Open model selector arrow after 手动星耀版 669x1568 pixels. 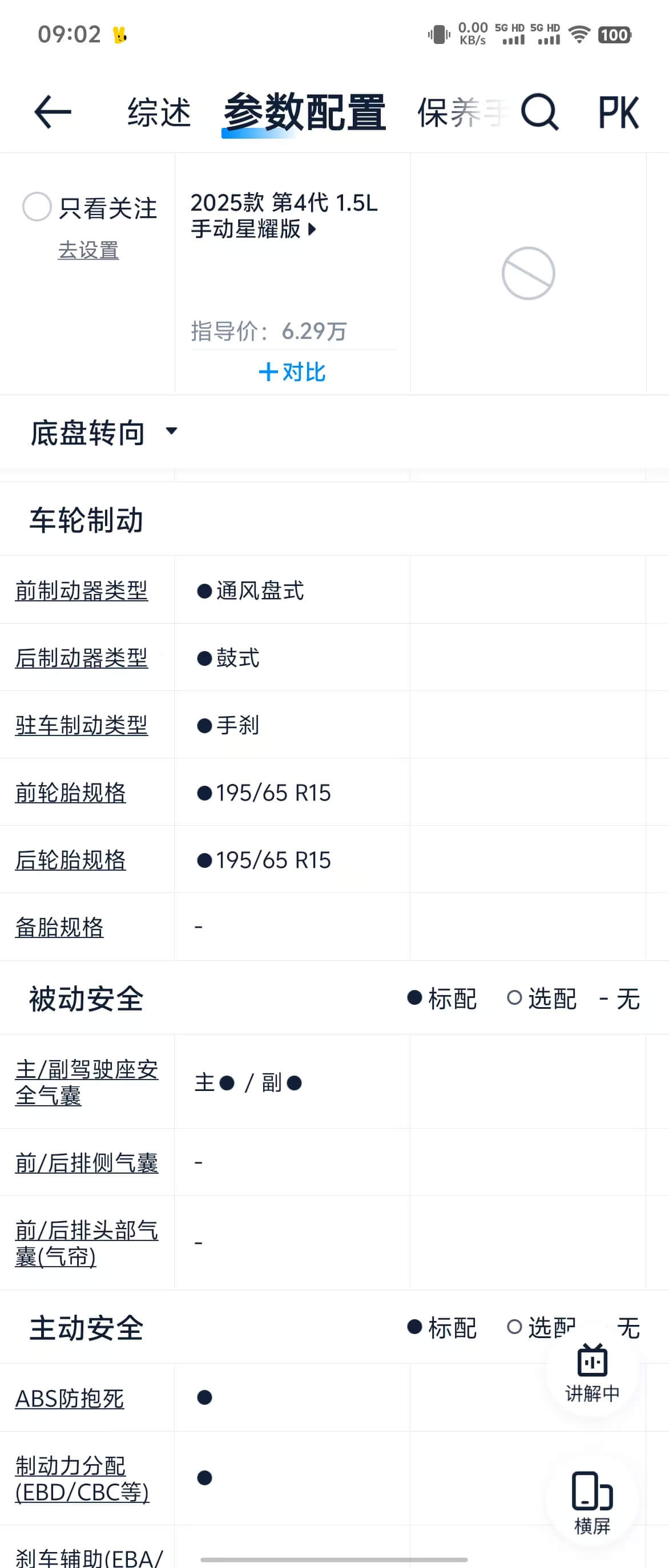coord(312,229)
